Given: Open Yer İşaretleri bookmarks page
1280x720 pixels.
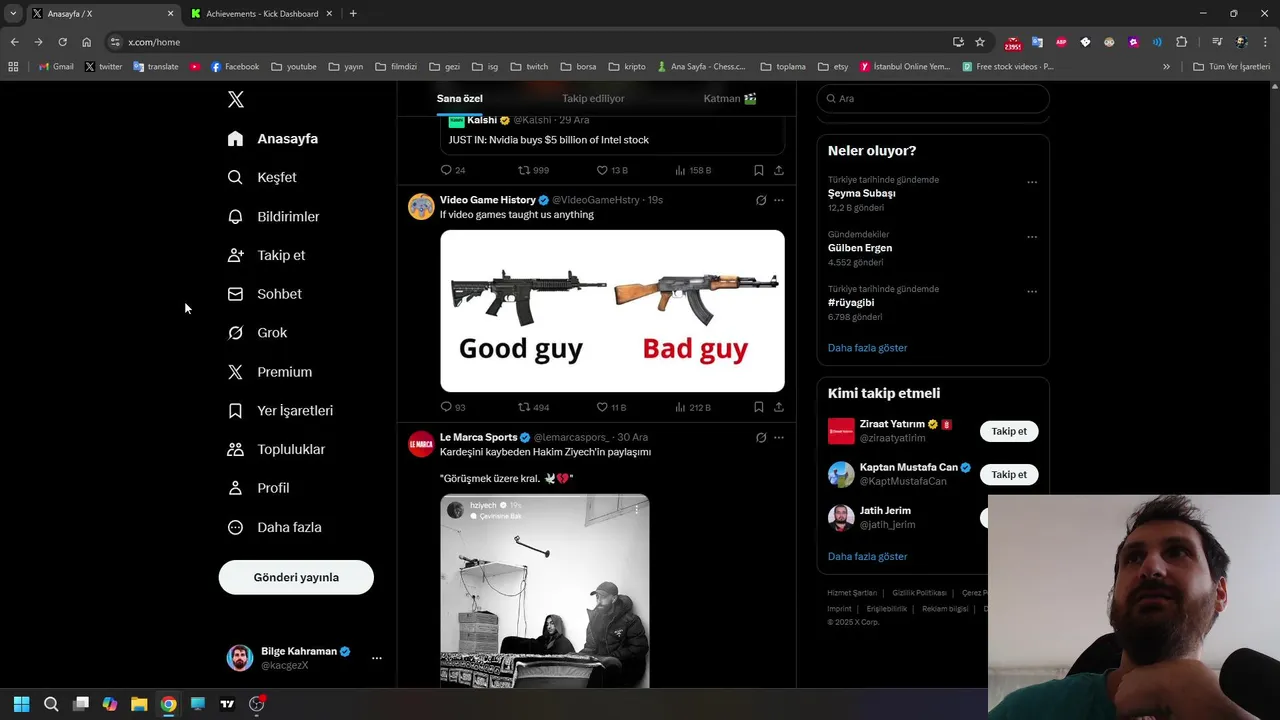Looking at the screenshot, I should (x=280, y=411).
